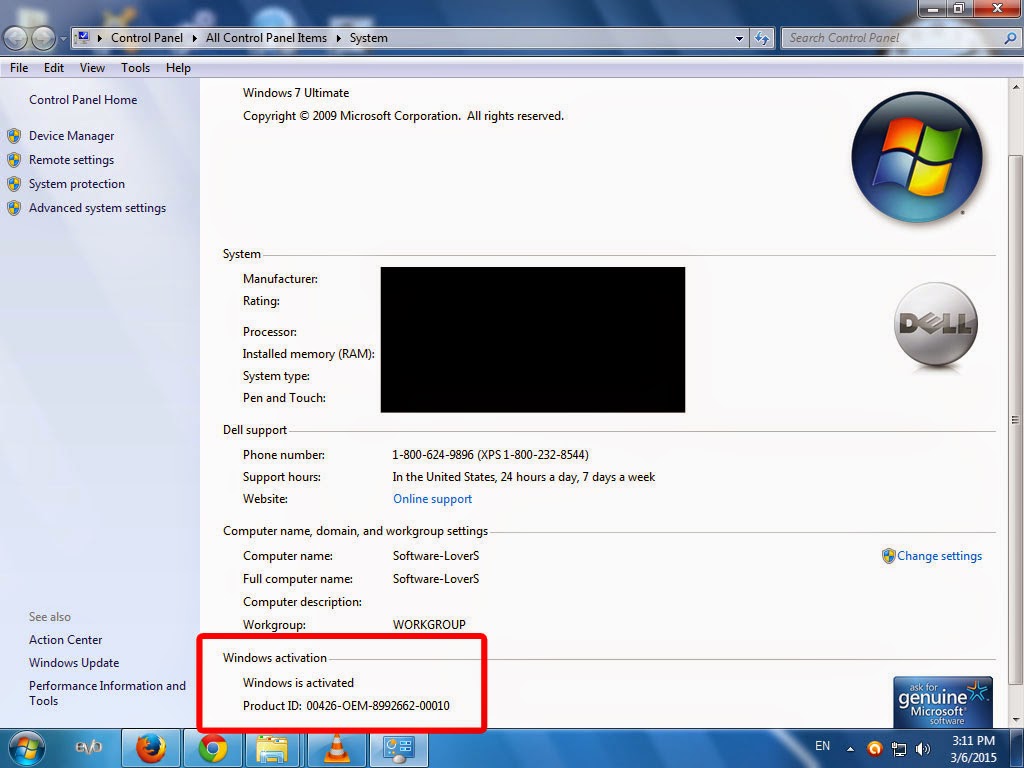Click the EN language indicator
Viewport: 1024px width, 768px height.
822,746
